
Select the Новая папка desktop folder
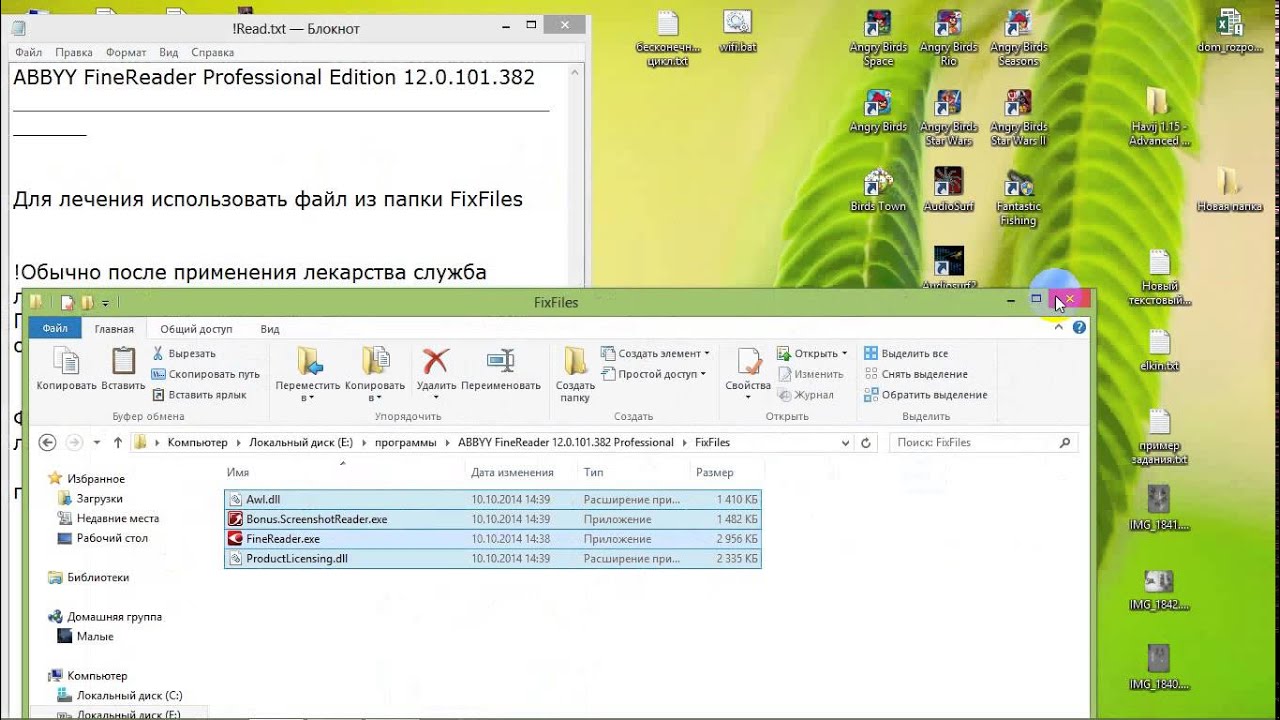coord(1229,190)
